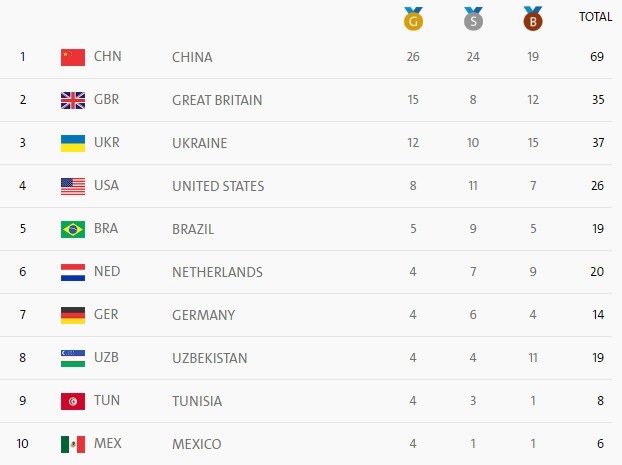Viewport: 622px width, 465px height.
Task: Click the United States flag icon
Action: (x=73, y=185)
